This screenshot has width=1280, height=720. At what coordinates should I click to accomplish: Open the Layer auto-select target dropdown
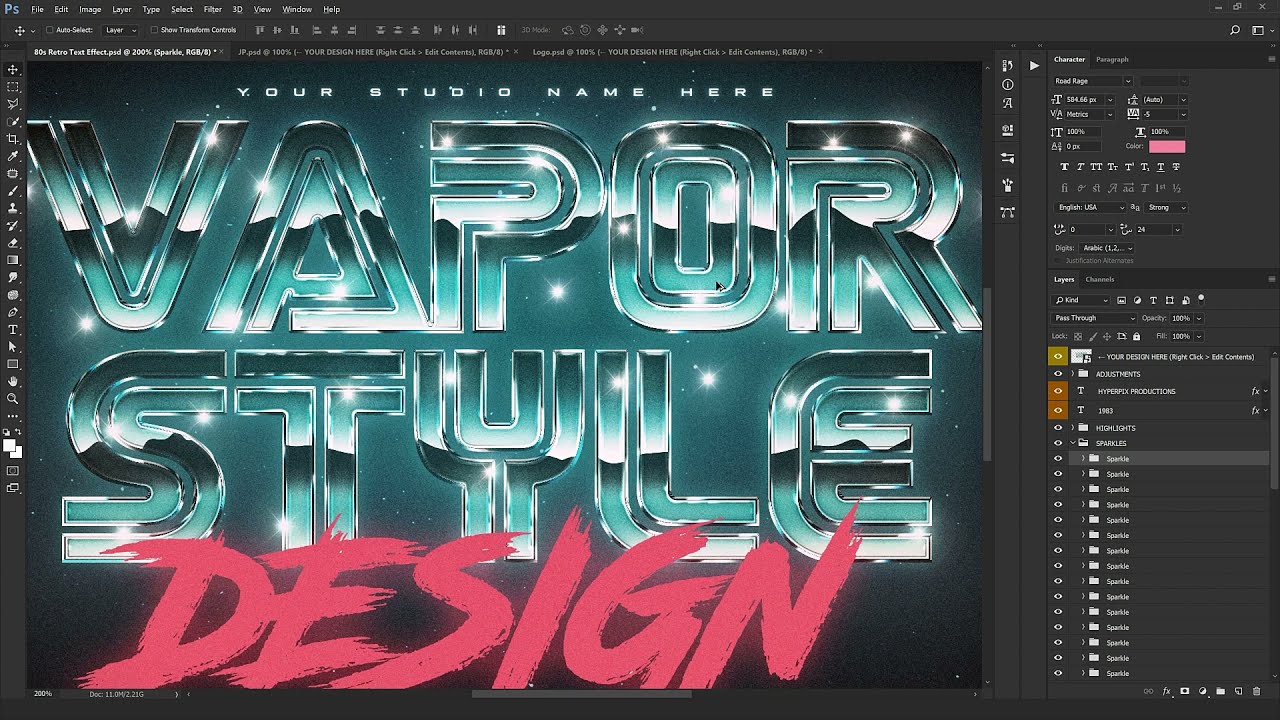click(x=121, y=30)
